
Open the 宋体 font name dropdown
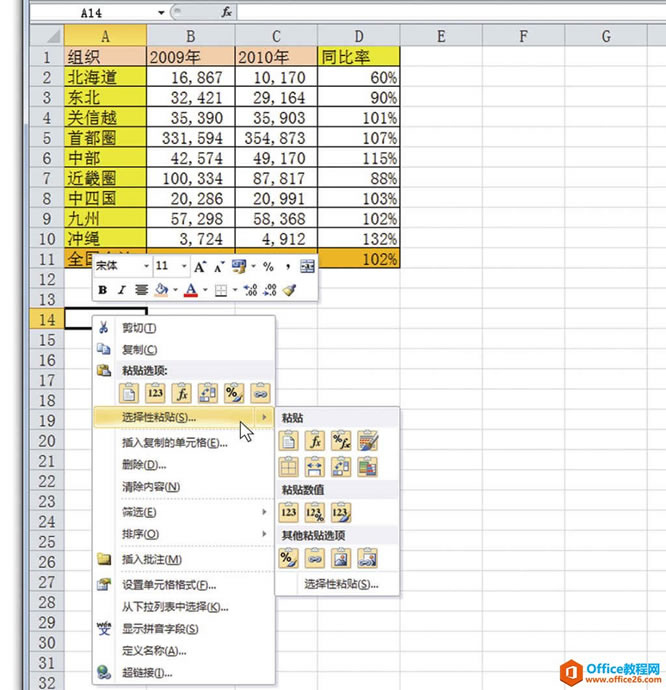tap(146, 266)
